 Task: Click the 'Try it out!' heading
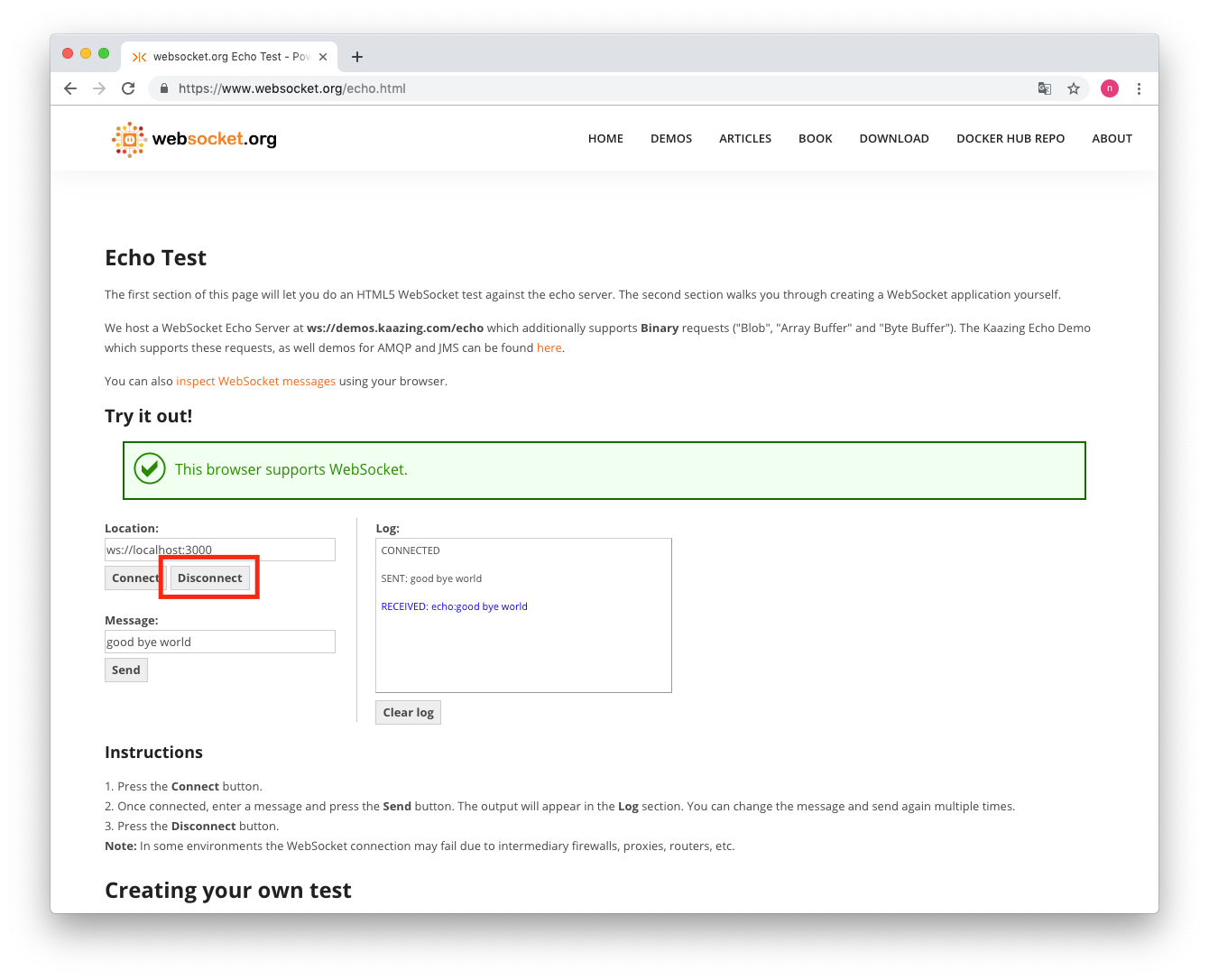[149, 416]
